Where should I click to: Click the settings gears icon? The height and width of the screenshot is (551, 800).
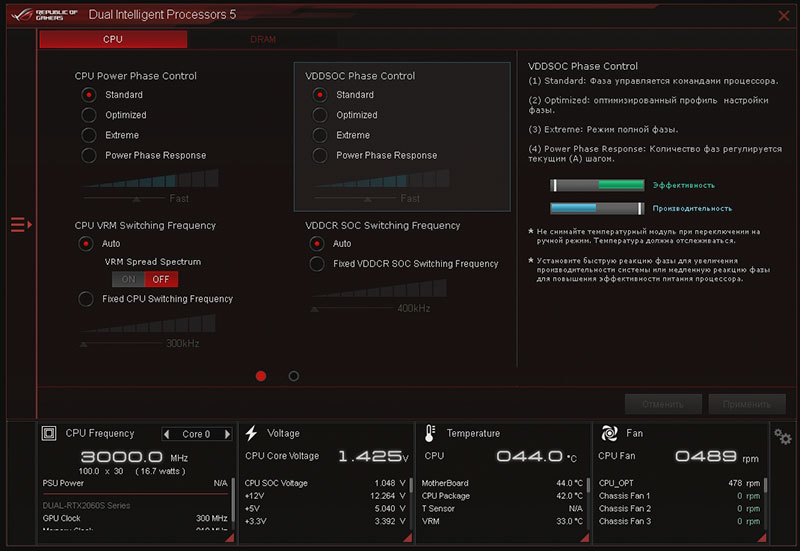(782, 437)
